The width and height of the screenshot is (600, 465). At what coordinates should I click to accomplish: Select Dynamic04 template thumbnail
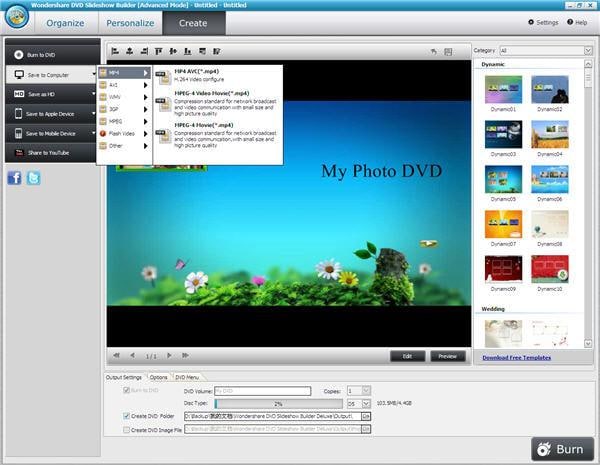pyautogui.click(x=550, y=134)
